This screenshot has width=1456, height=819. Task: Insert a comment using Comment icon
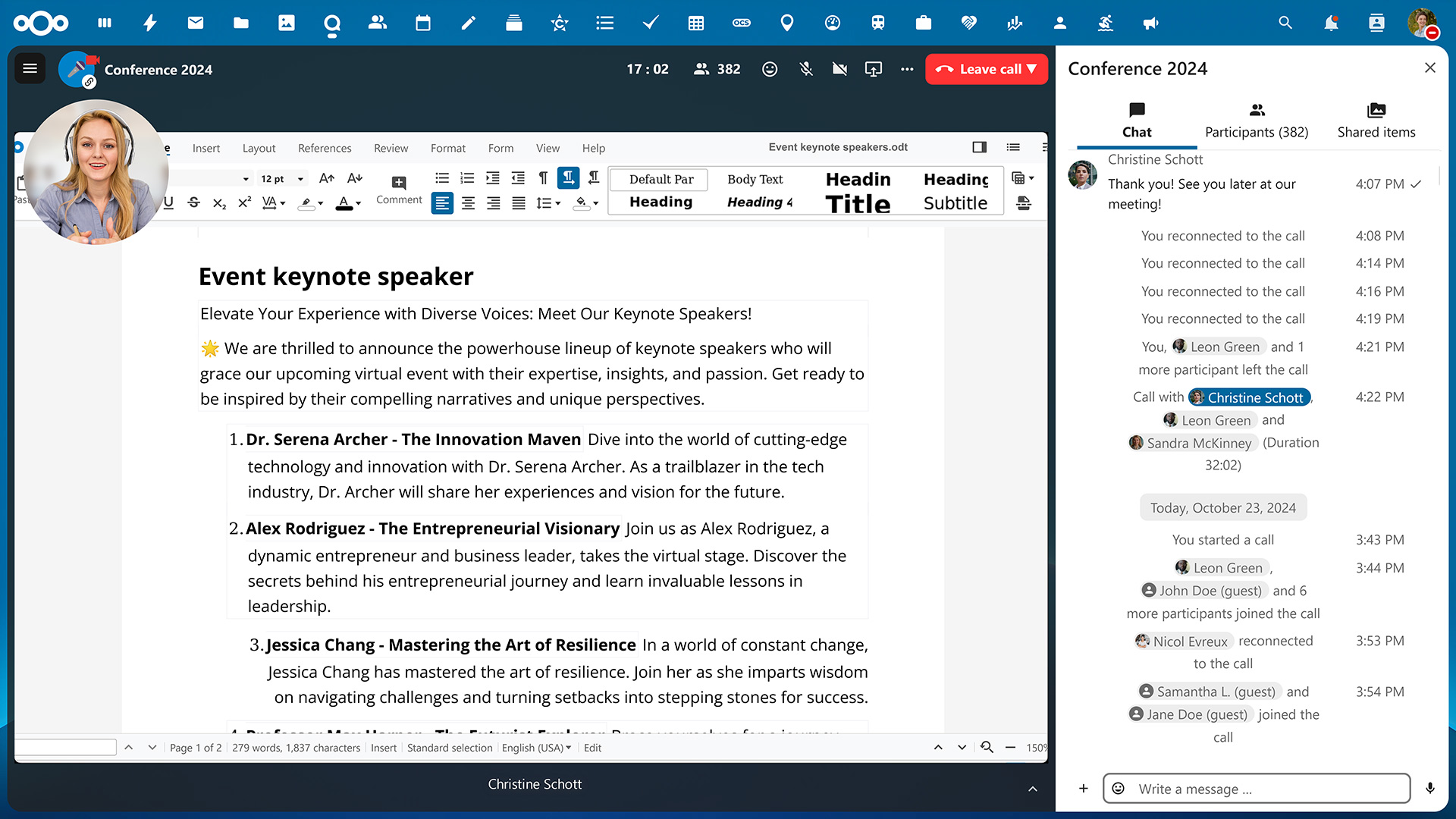click(x=399, y=190)
